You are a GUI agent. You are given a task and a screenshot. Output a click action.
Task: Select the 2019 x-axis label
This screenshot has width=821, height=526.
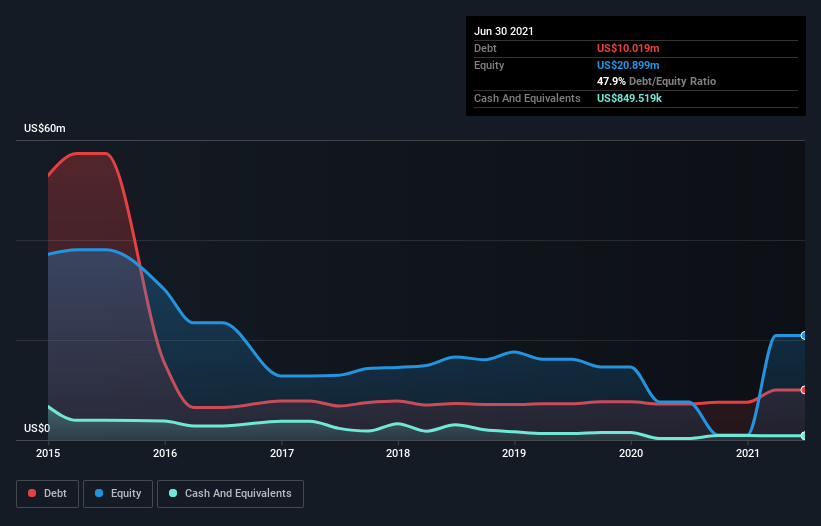(514, 453)
